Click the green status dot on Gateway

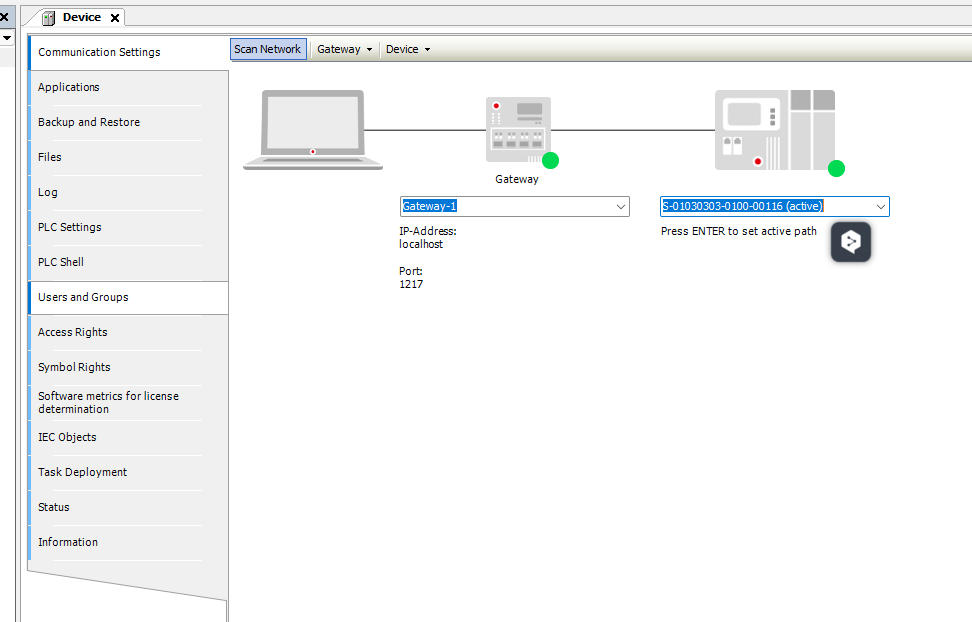[x=550, y=161]
